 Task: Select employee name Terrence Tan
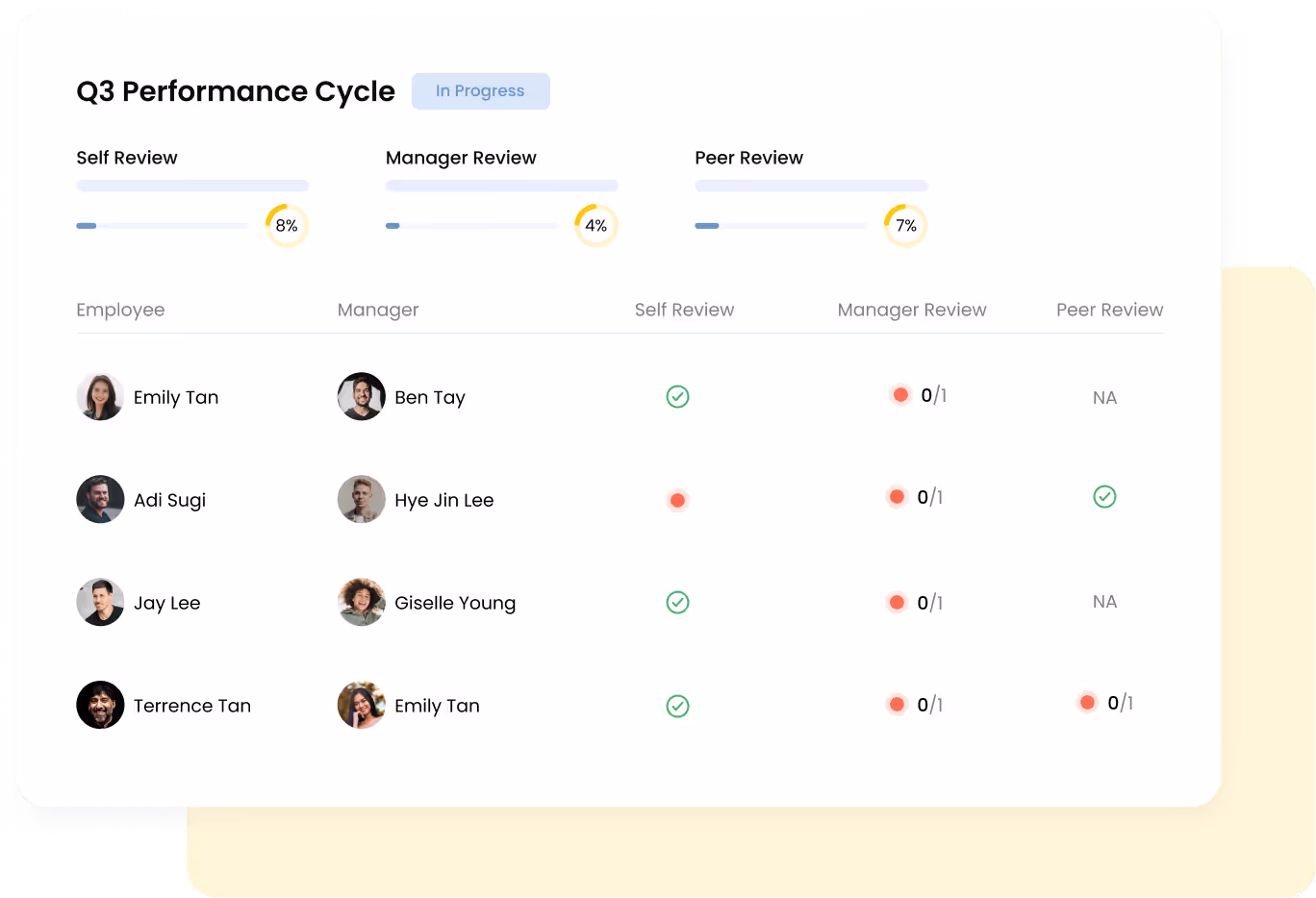click(x=192, y=706)
